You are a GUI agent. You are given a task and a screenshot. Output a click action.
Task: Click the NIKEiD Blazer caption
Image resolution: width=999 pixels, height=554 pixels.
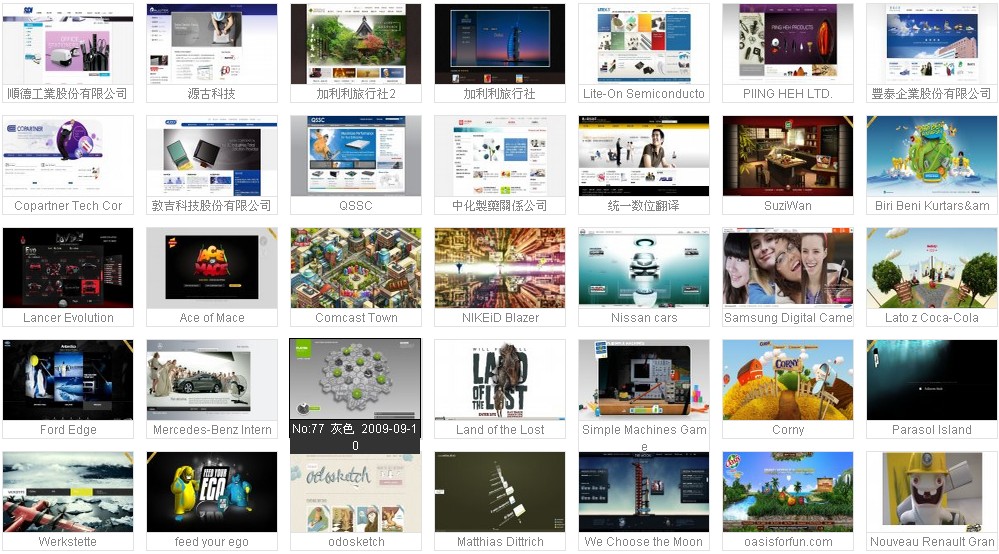[x=500, y=318]
